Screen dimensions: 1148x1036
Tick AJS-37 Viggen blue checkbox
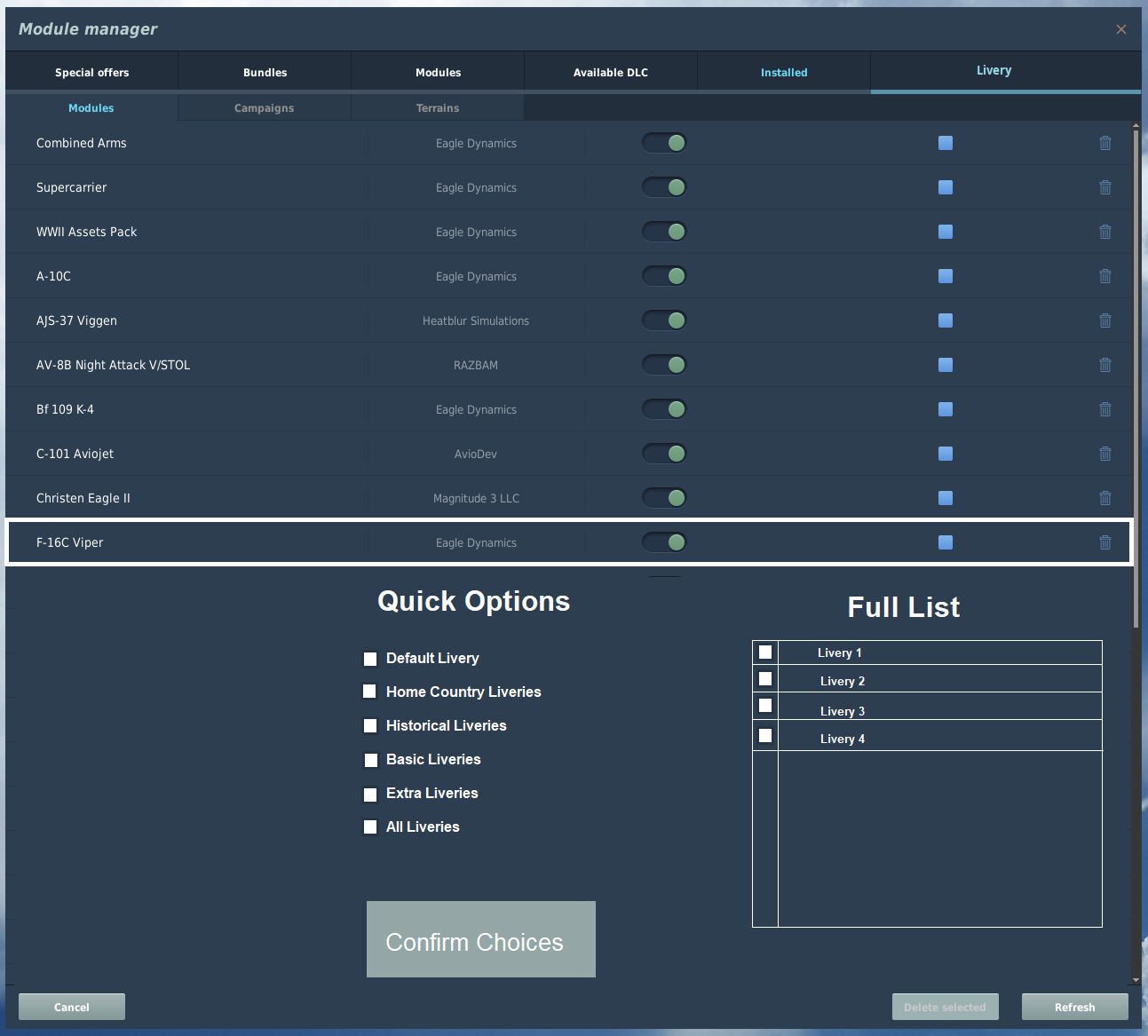pyautogui.click(x=946, y=320)
